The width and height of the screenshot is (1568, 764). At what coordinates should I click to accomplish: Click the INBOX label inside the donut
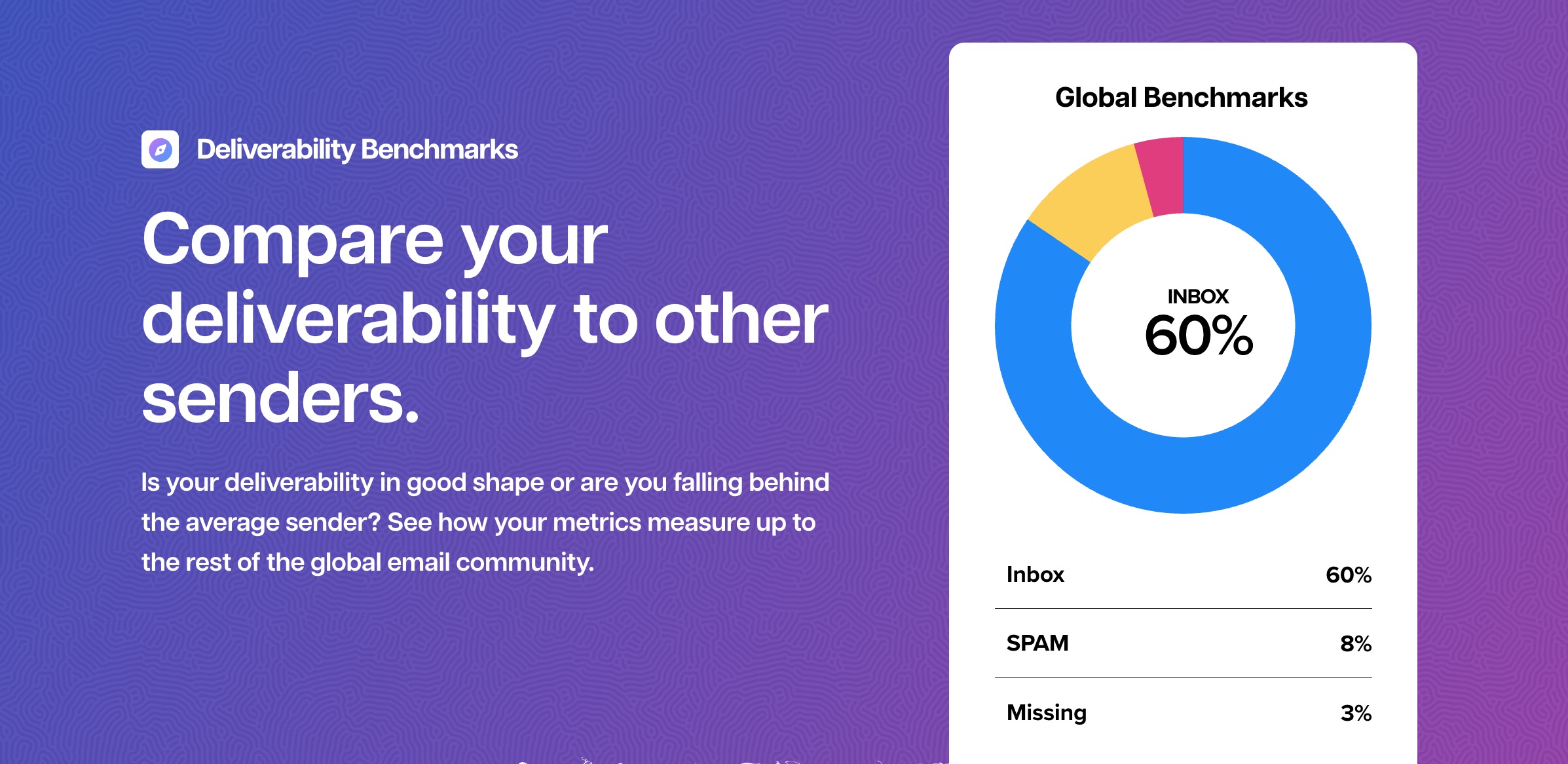tap(1198, 297)
